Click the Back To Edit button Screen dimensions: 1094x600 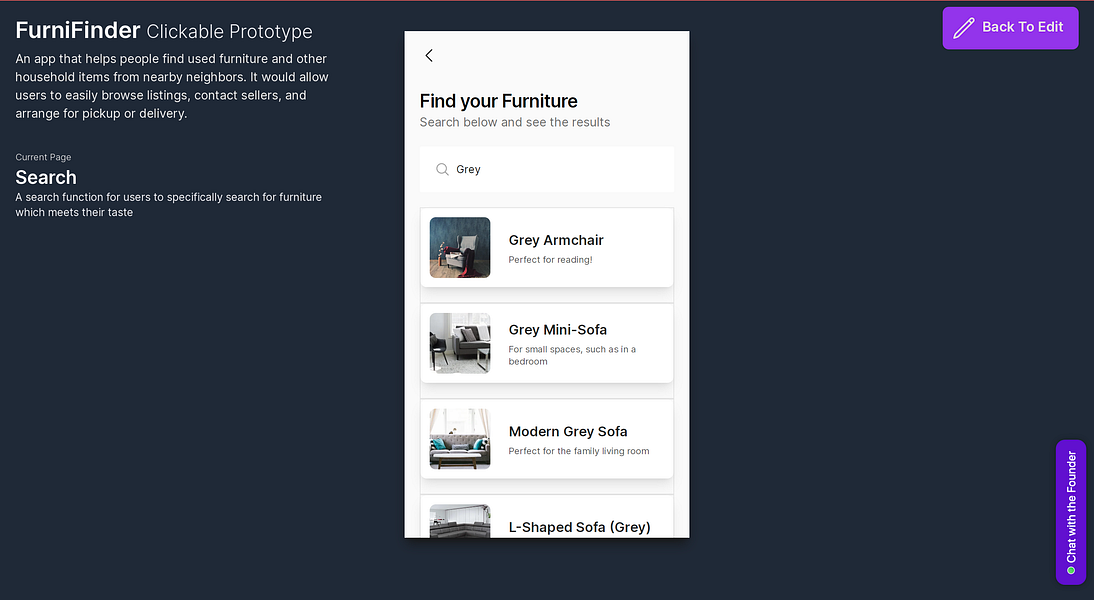[x=1010, y=28]
